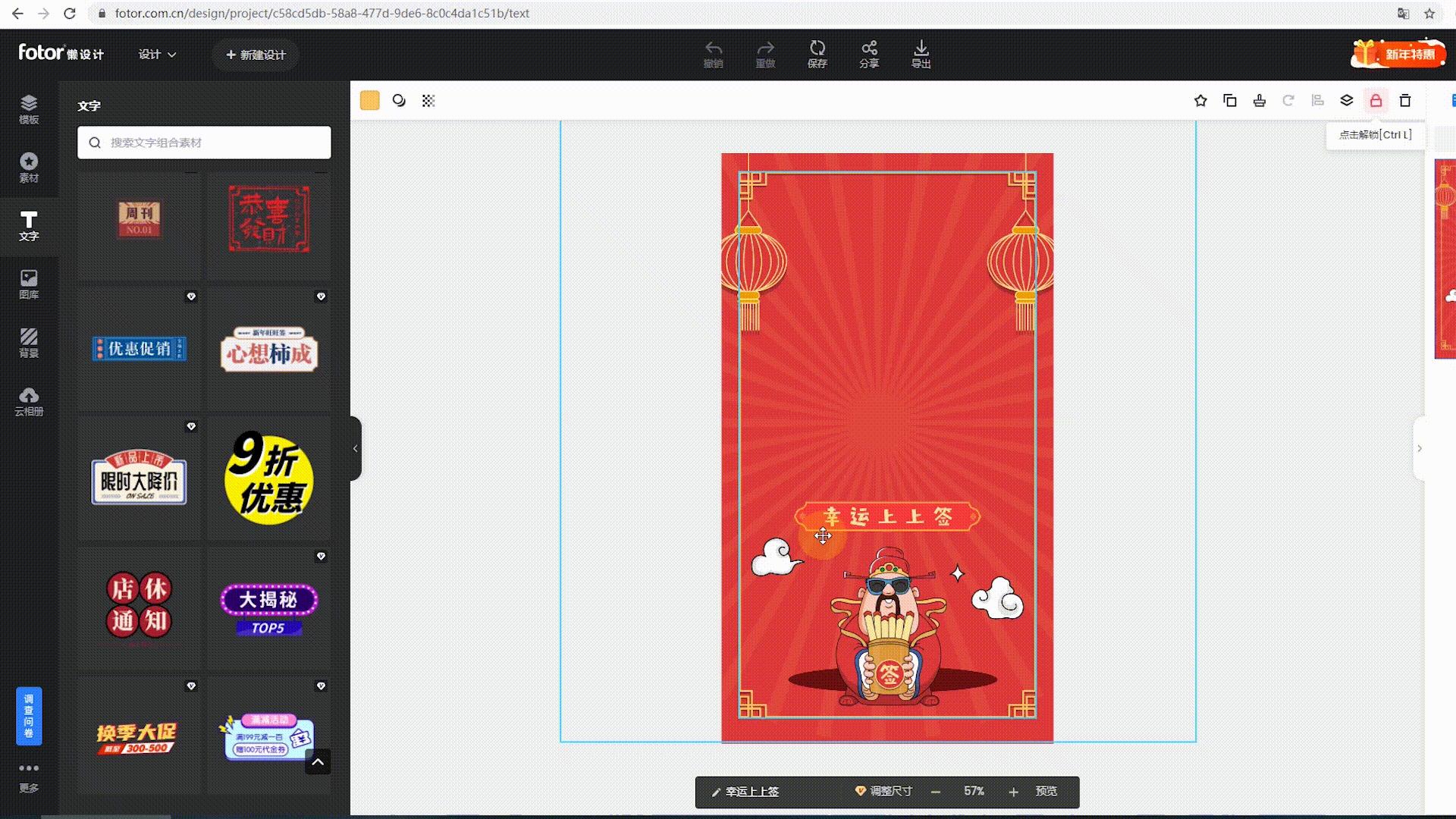Click the scroll-to-top arrow button

(x=318, y=762)
